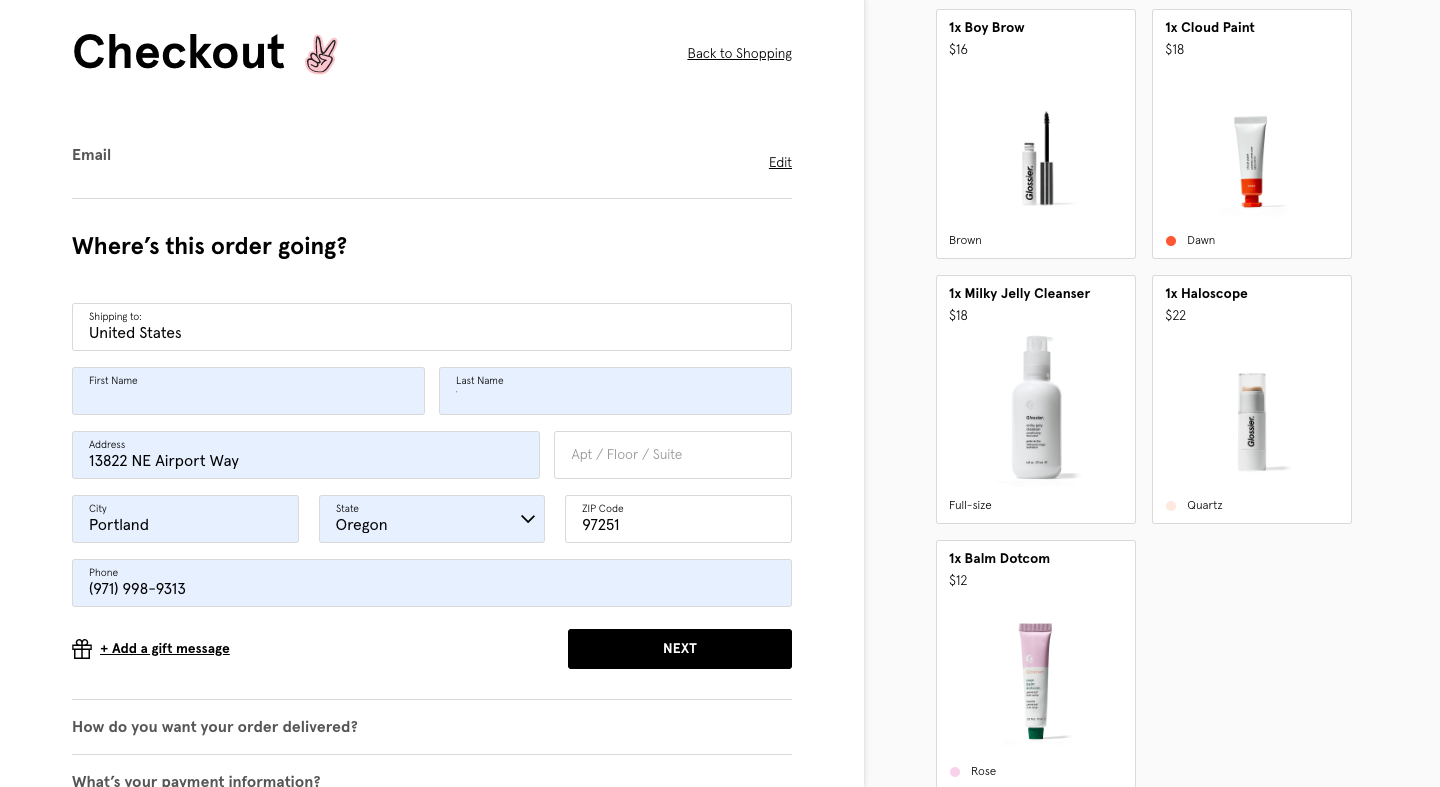Click the Haloscope product image
The height and width of the screenshot is (787, 1440).
(x=1251, y=421)
